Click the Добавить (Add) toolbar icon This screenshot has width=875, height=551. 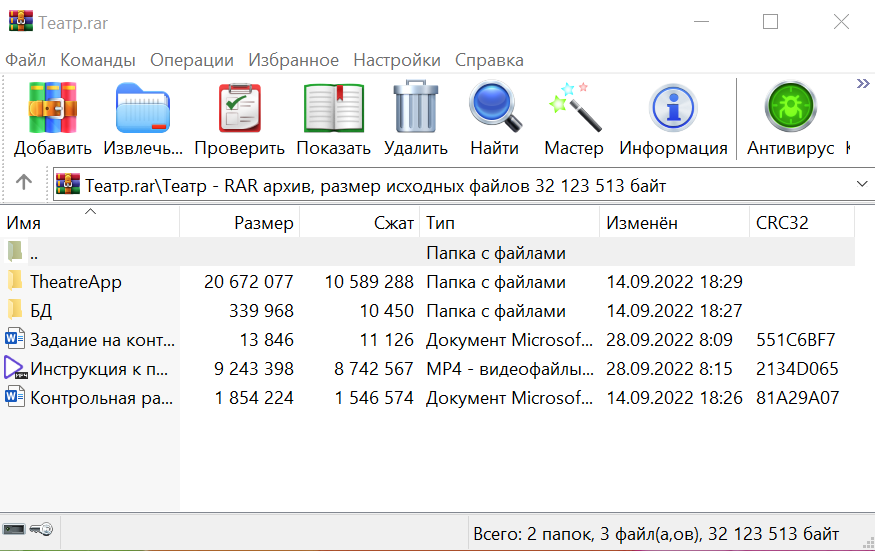[52, 108]
